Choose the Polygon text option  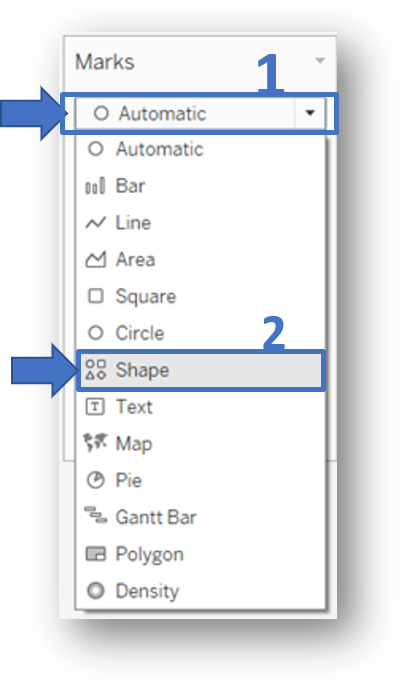[149, 555]
